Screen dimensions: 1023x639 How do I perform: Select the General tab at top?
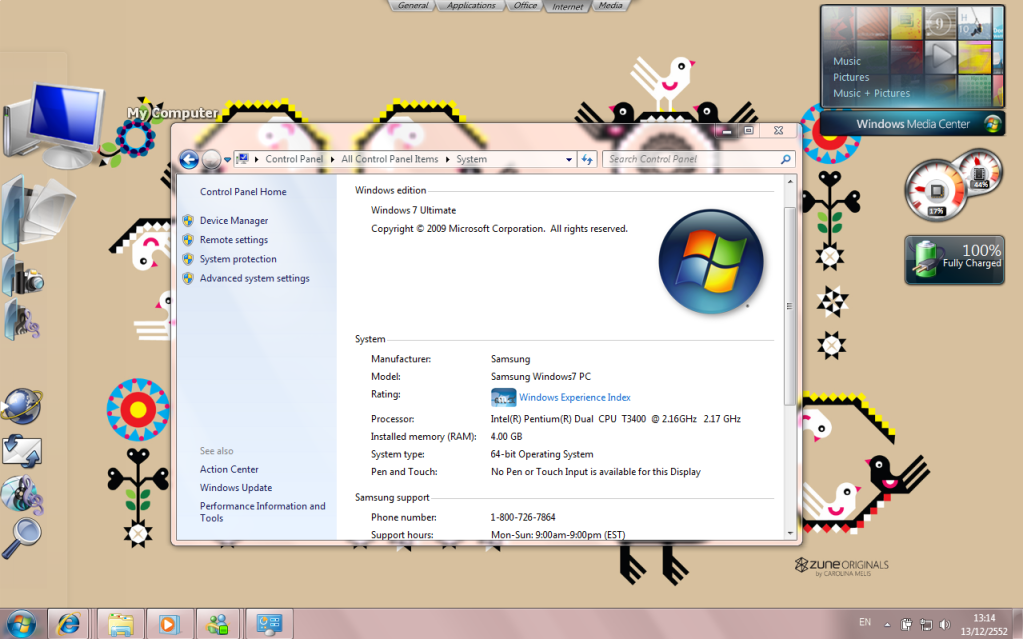pyautogui.click(x=413, y=5)
